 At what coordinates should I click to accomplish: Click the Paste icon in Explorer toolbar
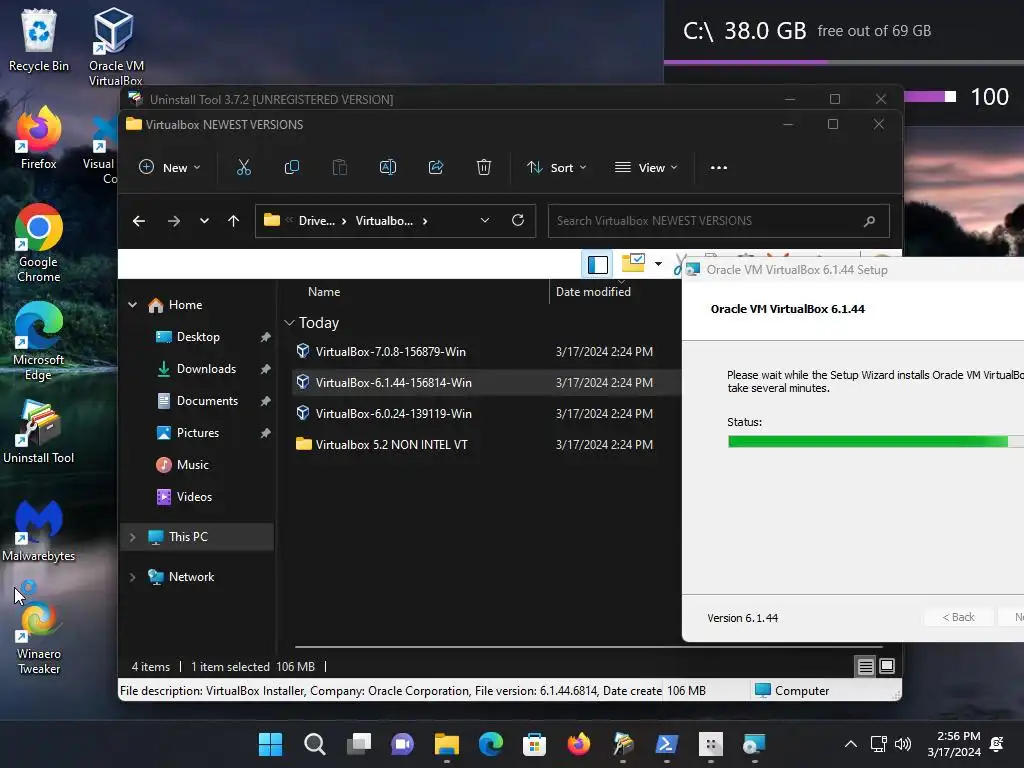(x=340, y=168)
